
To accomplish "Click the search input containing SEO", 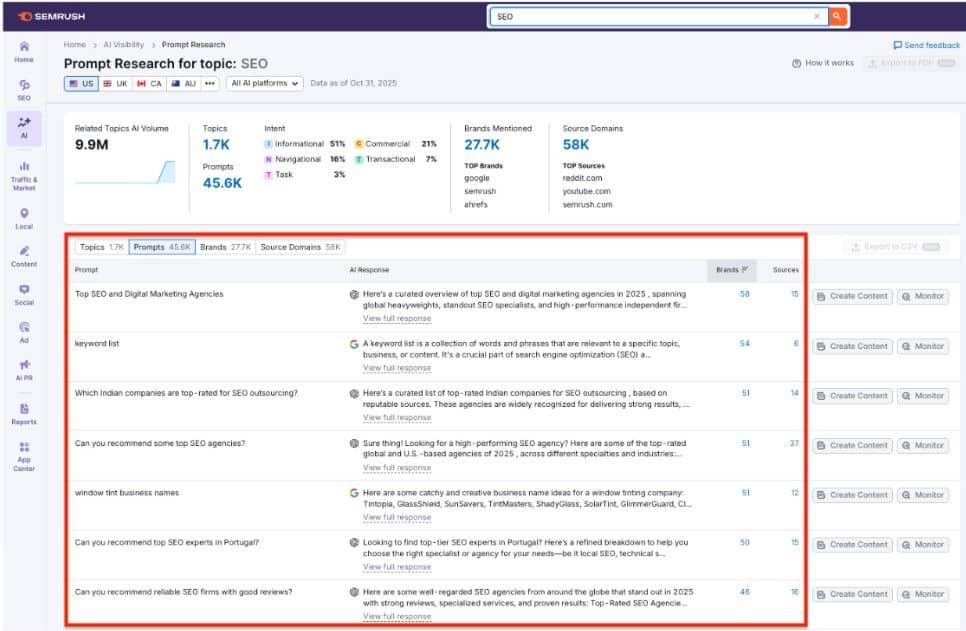I will [x=659, y=17].
